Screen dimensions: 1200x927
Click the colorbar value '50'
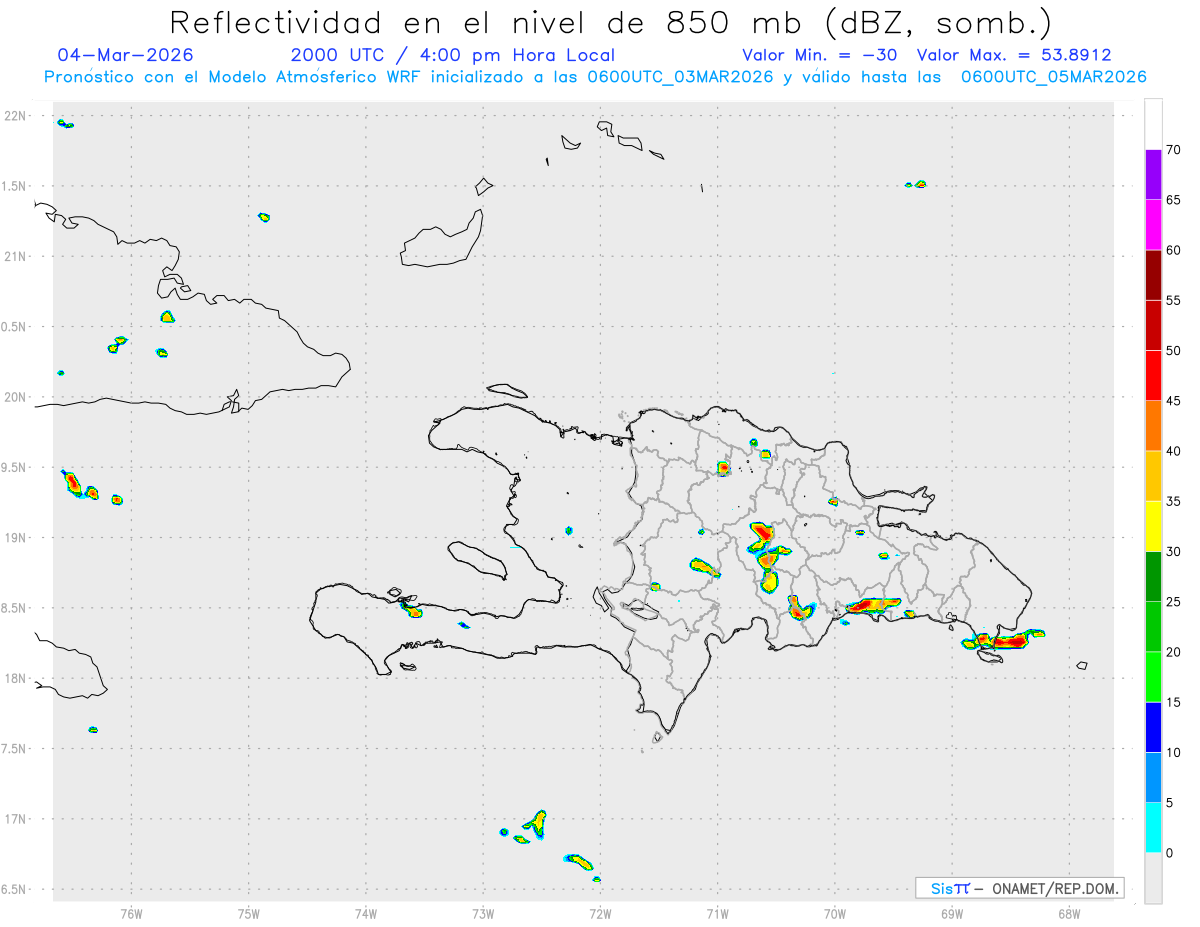(1173, 351)
